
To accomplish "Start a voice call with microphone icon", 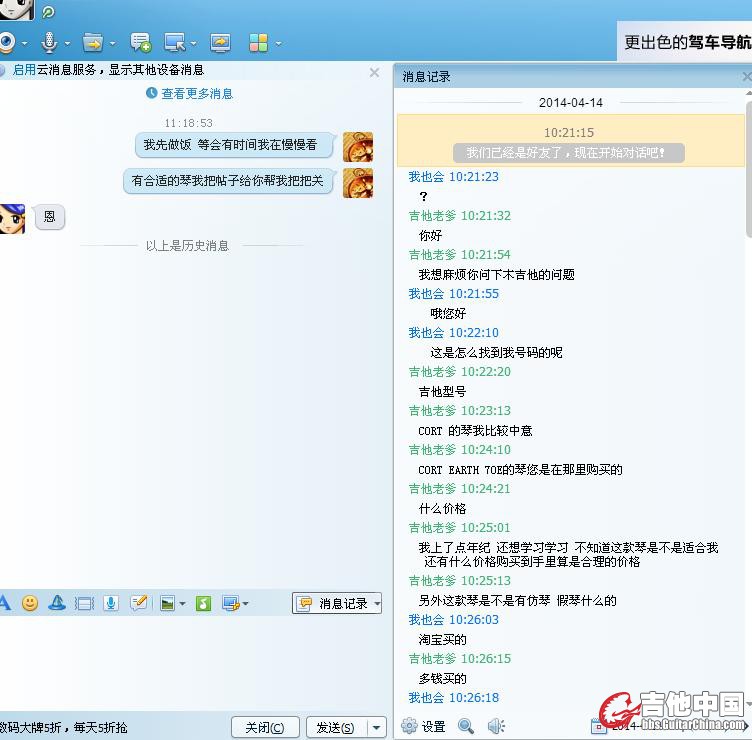I will pos(49,42).
